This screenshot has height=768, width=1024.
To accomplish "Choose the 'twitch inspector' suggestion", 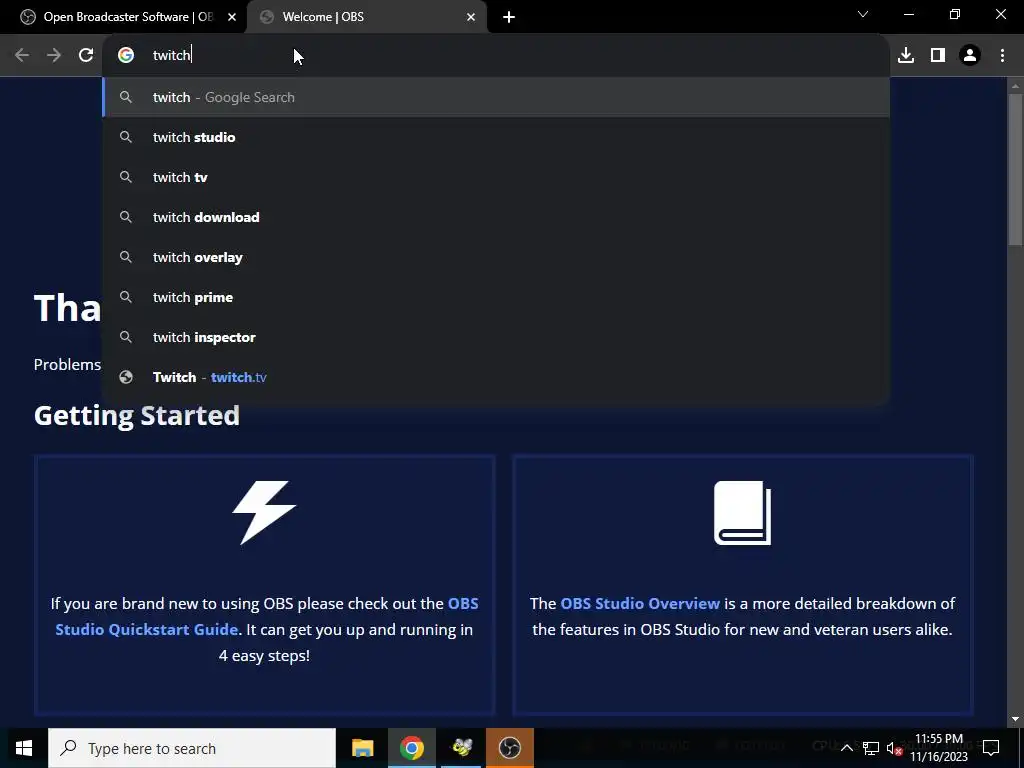I will click(x=496, y=337).
